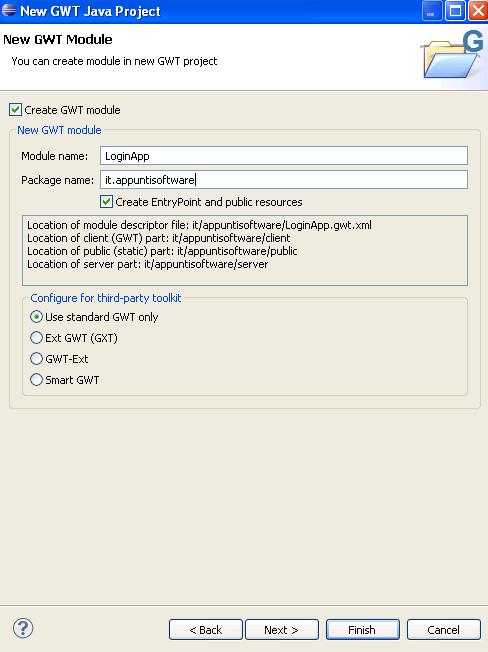The image size is (488, 652).
Task: Select the Ext GWT (GXT) radio button
Action: [36, 338]
